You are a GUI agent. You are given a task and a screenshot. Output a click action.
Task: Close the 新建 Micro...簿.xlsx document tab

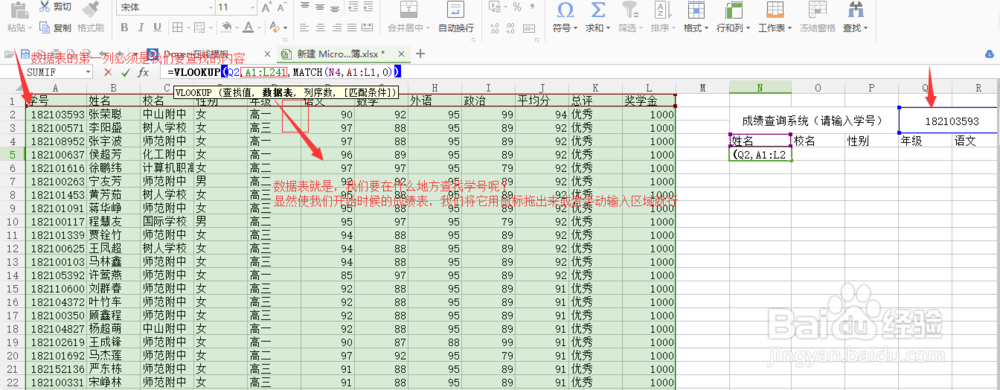tap(401, 54)
